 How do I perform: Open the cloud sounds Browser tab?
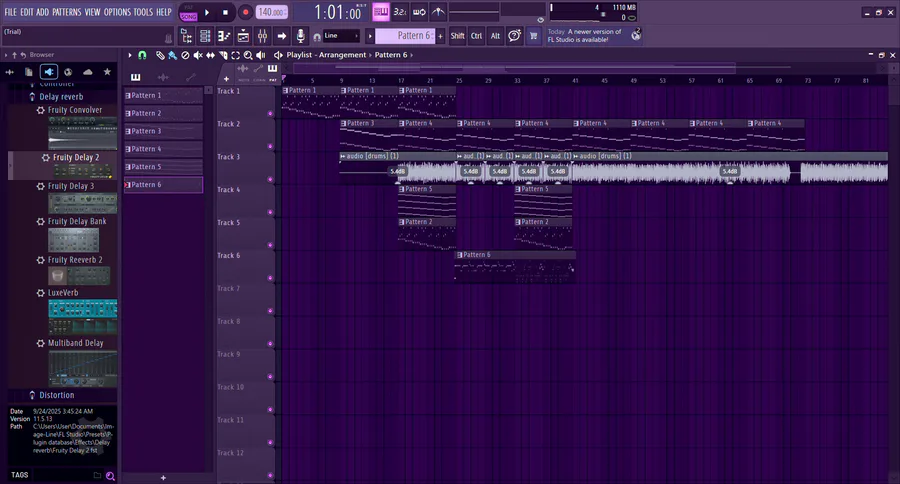[x=88, y=72]
